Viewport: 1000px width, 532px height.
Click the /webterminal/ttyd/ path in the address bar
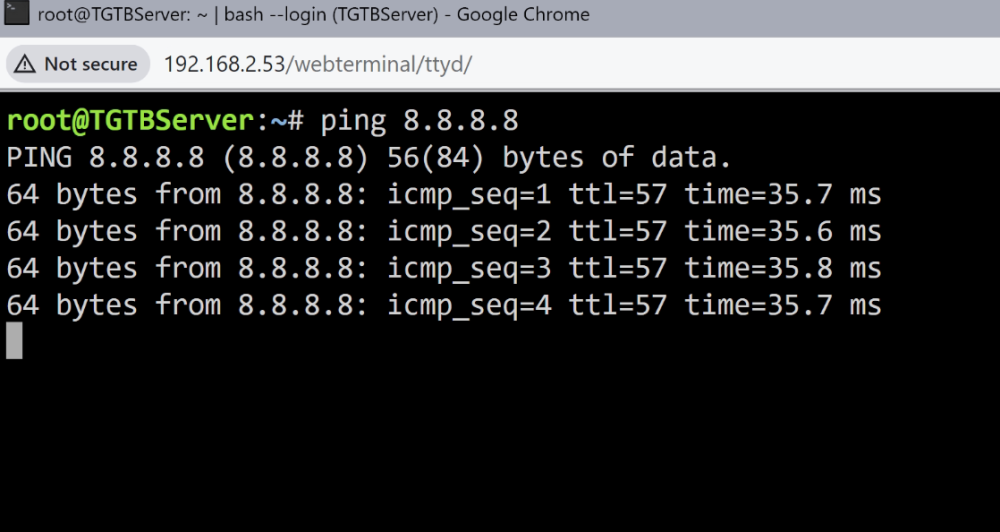point(379,64)
